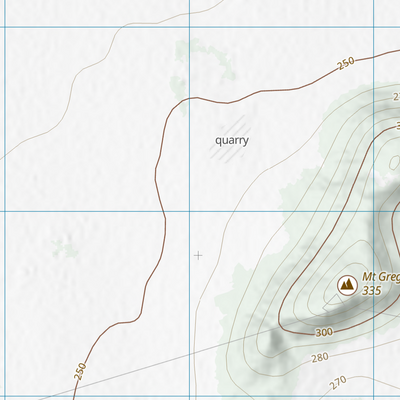Select the 250 contour label at bottom left
This screenshot has height=400, width=400.
[80, 372]
